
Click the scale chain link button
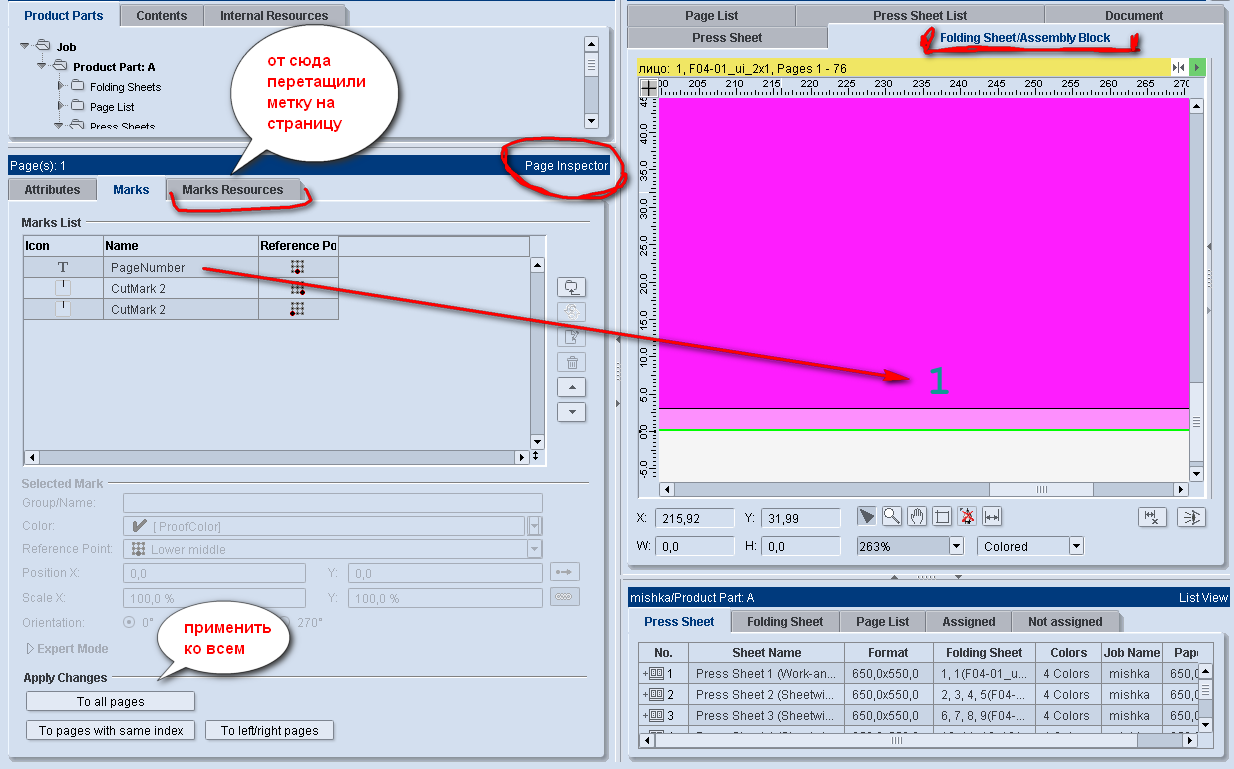click(x=565, y=597)
